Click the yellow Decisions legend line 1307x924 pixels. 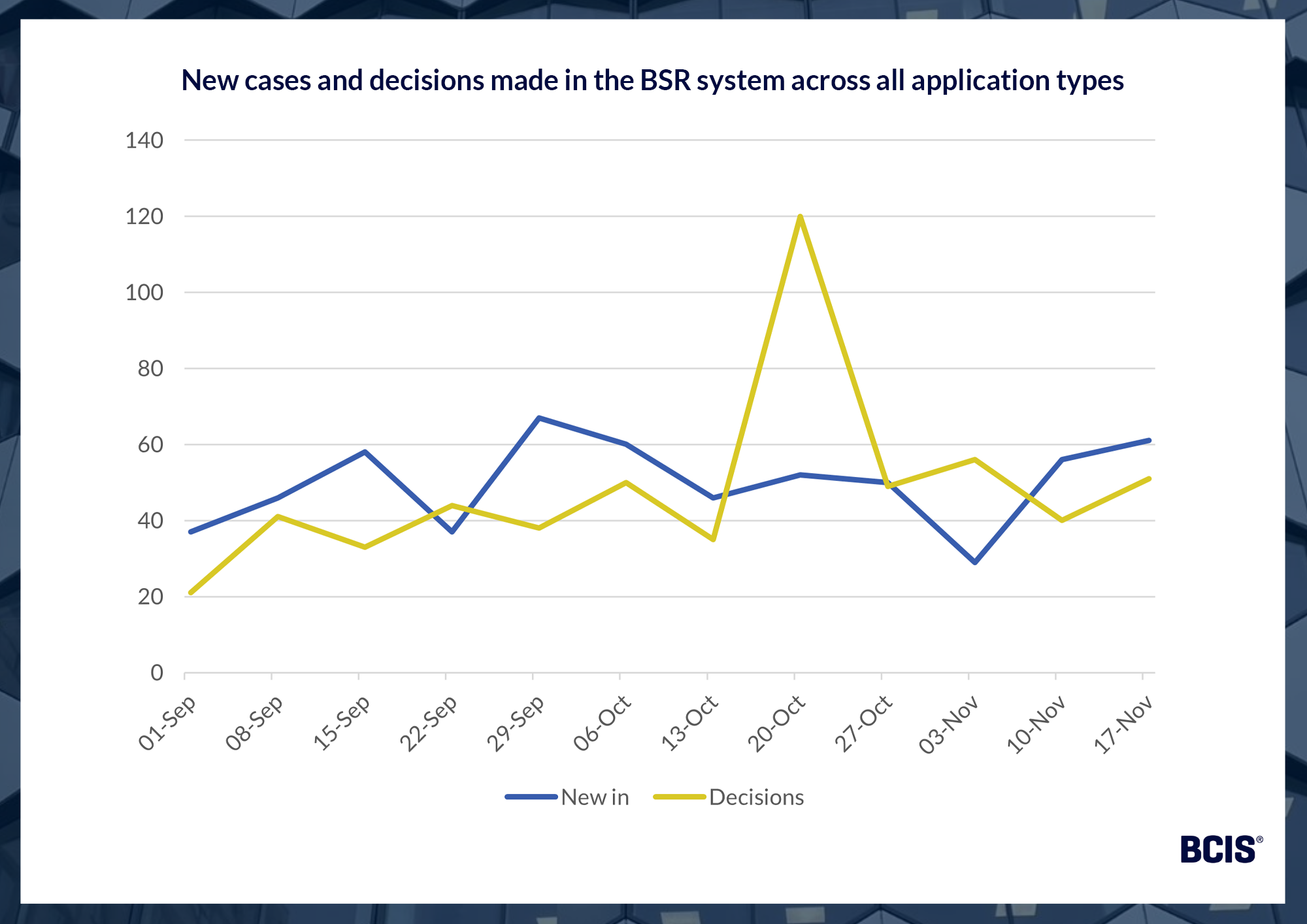point(680,797)
